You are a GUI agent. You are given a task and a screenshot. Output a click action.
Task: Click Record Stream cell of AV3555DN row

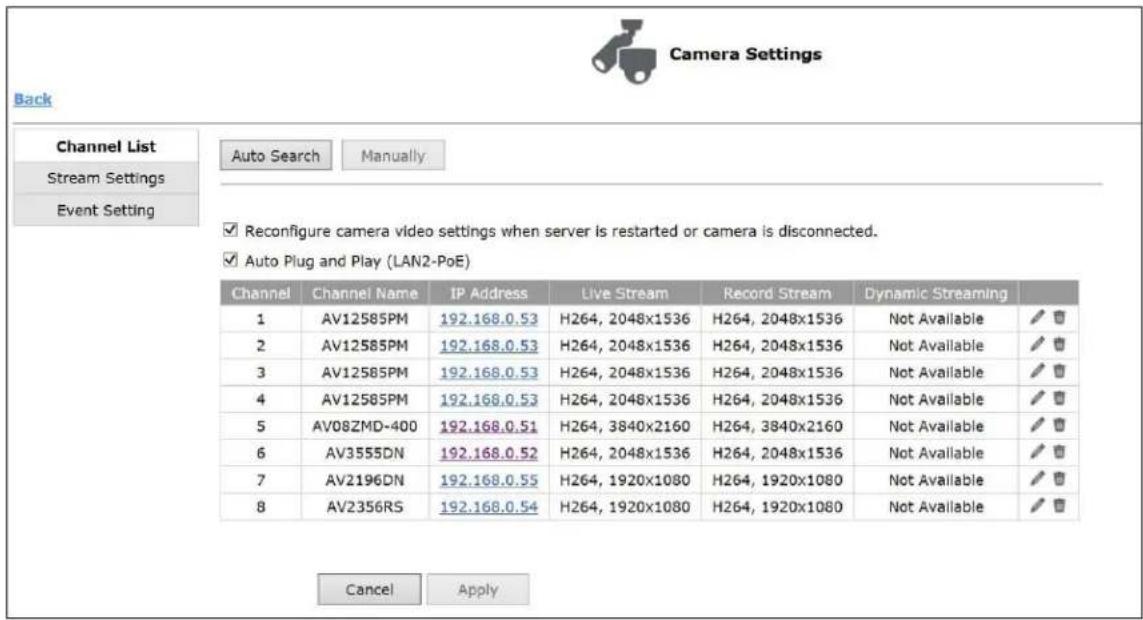777,453
